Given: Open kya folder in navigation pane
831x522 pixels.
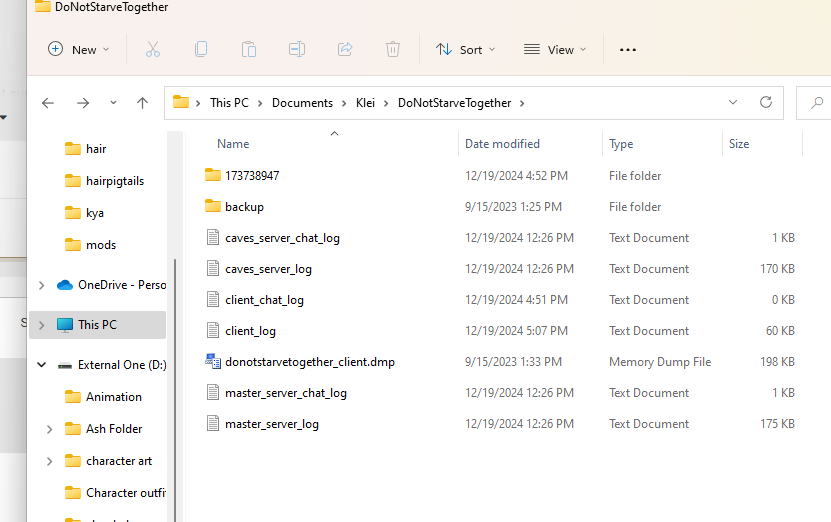Looking at the screenshot, I should click(95, 213).
